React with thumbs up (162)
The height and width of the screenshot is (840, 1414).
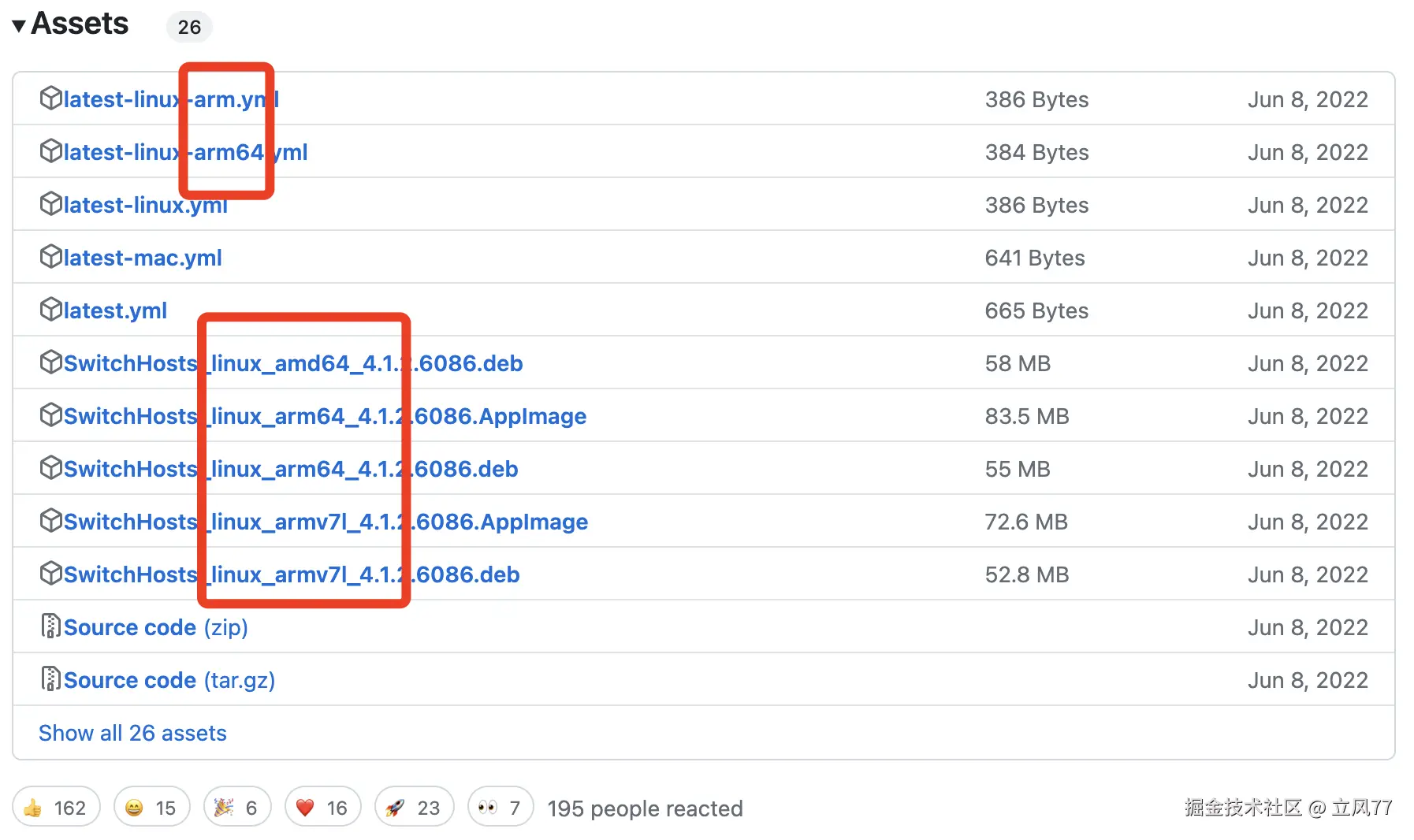click(x=56, y=807)
